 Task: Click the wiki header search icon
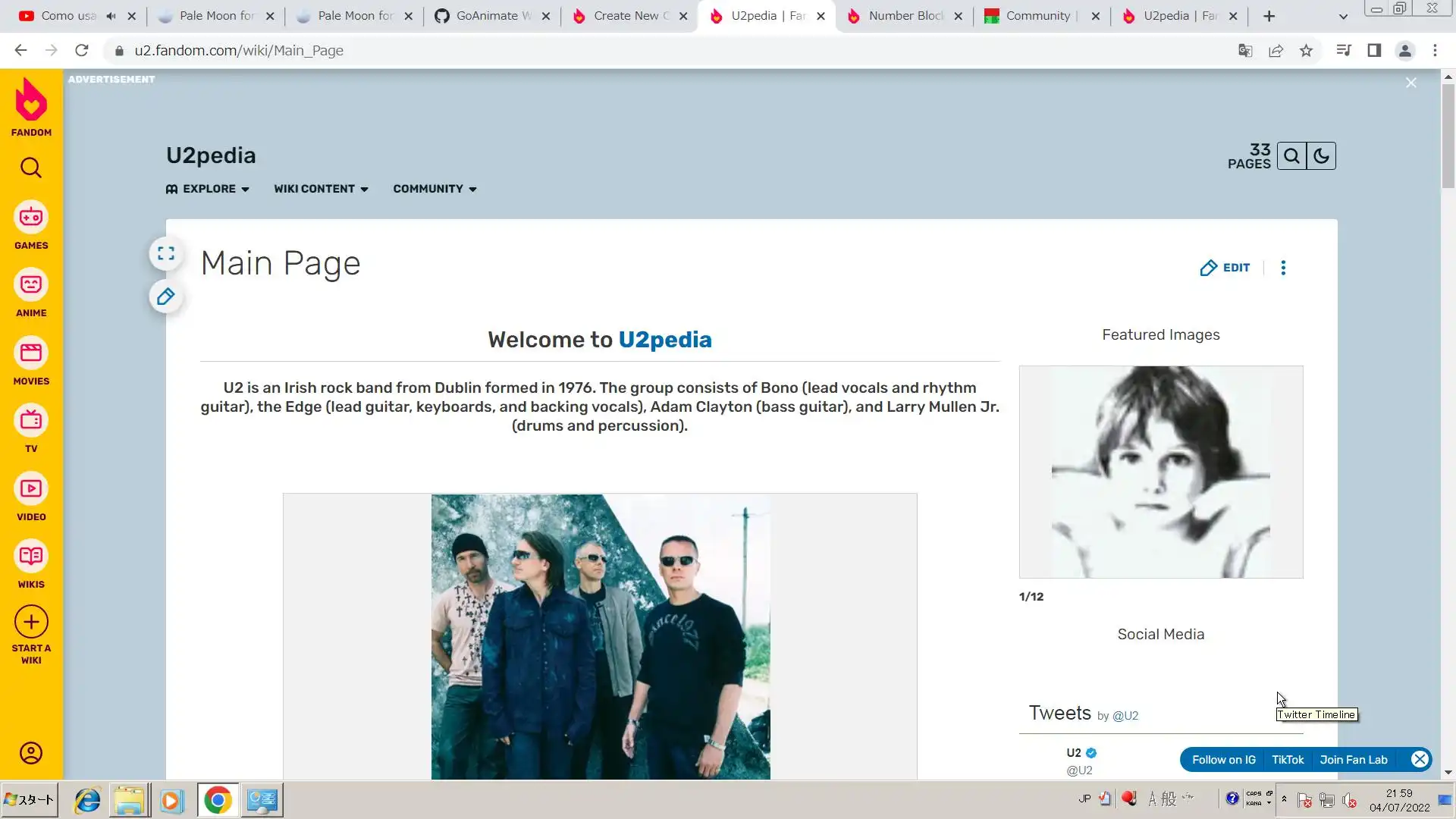1291,156
